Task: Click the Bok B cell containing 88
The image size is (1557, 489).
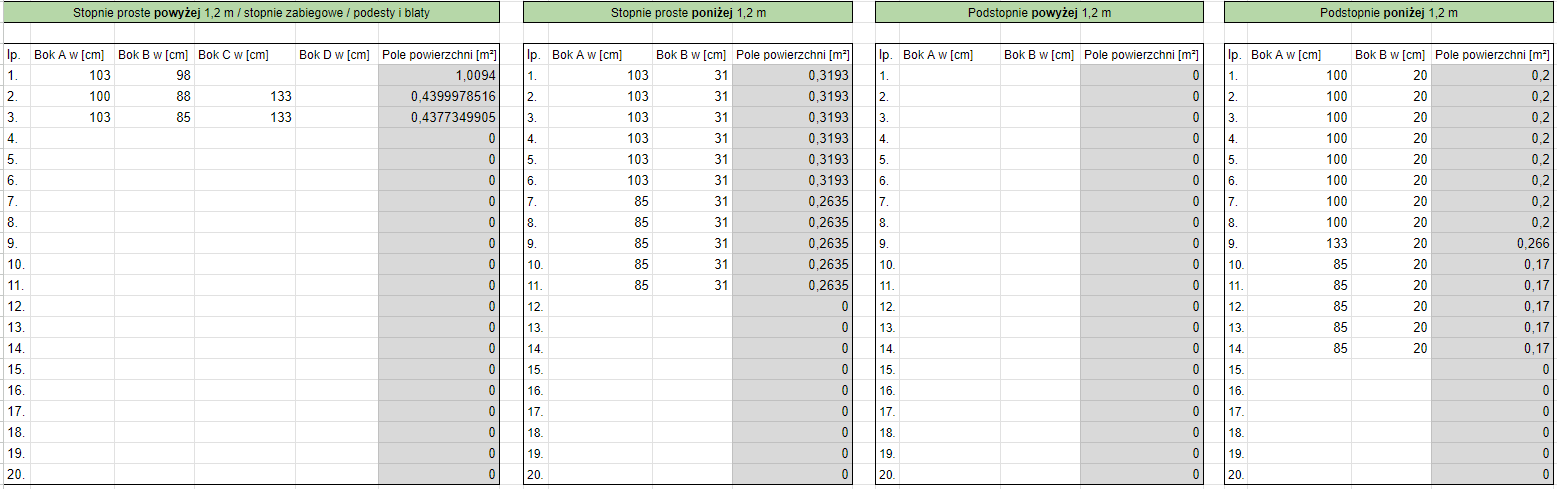Action: [x=154, y=97]
